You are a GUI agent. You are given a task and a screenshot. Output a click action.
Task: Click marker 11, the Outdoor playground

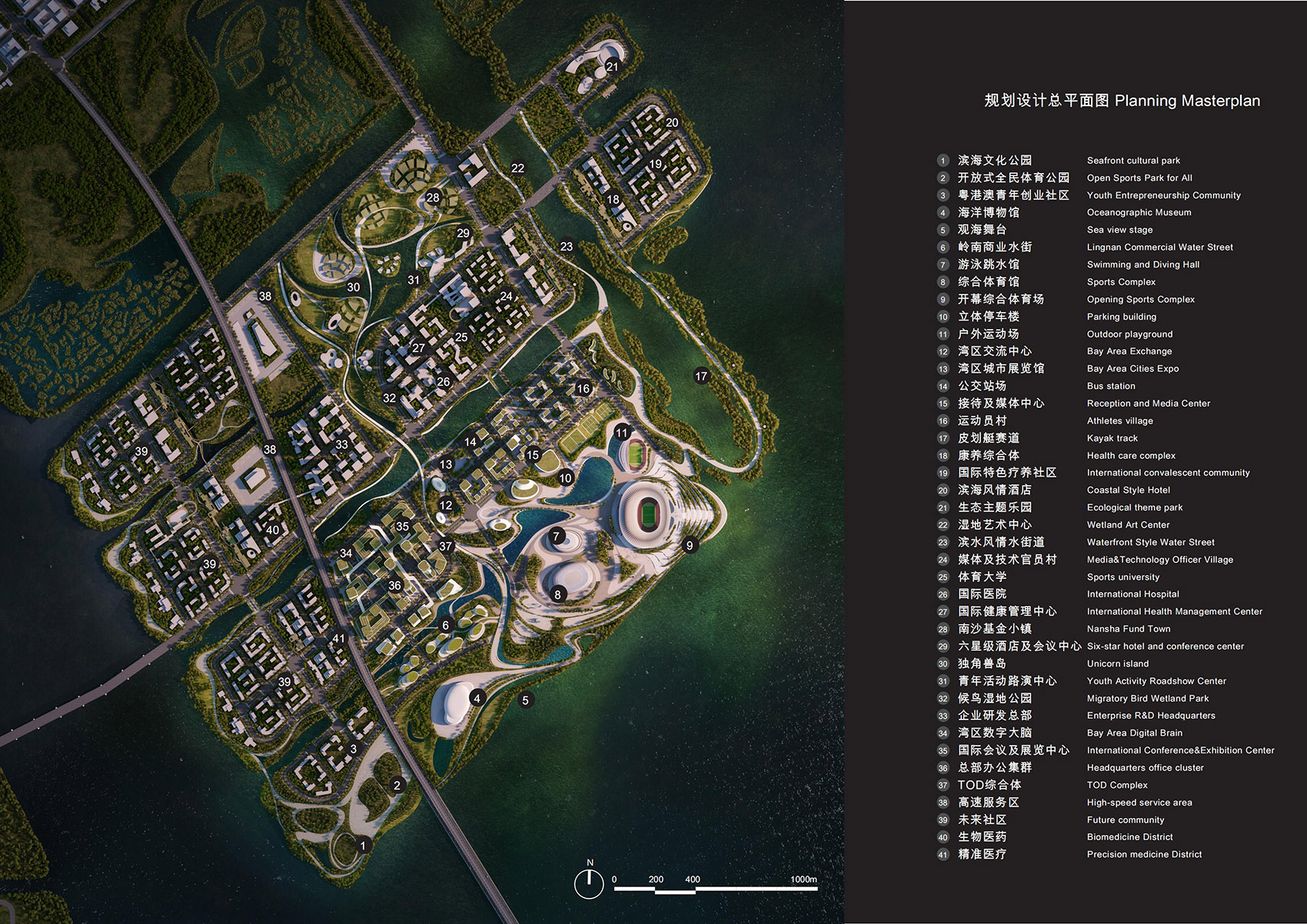[624, 432]
